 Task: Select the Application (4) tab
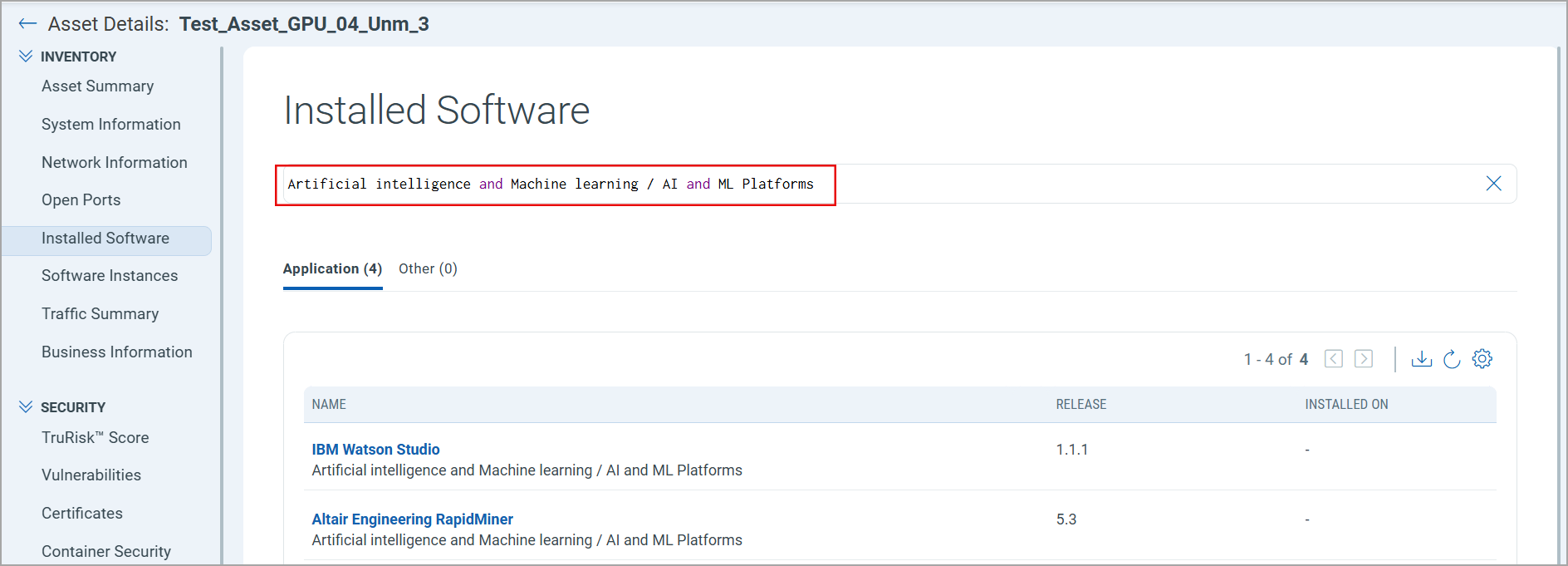(332, 268)
